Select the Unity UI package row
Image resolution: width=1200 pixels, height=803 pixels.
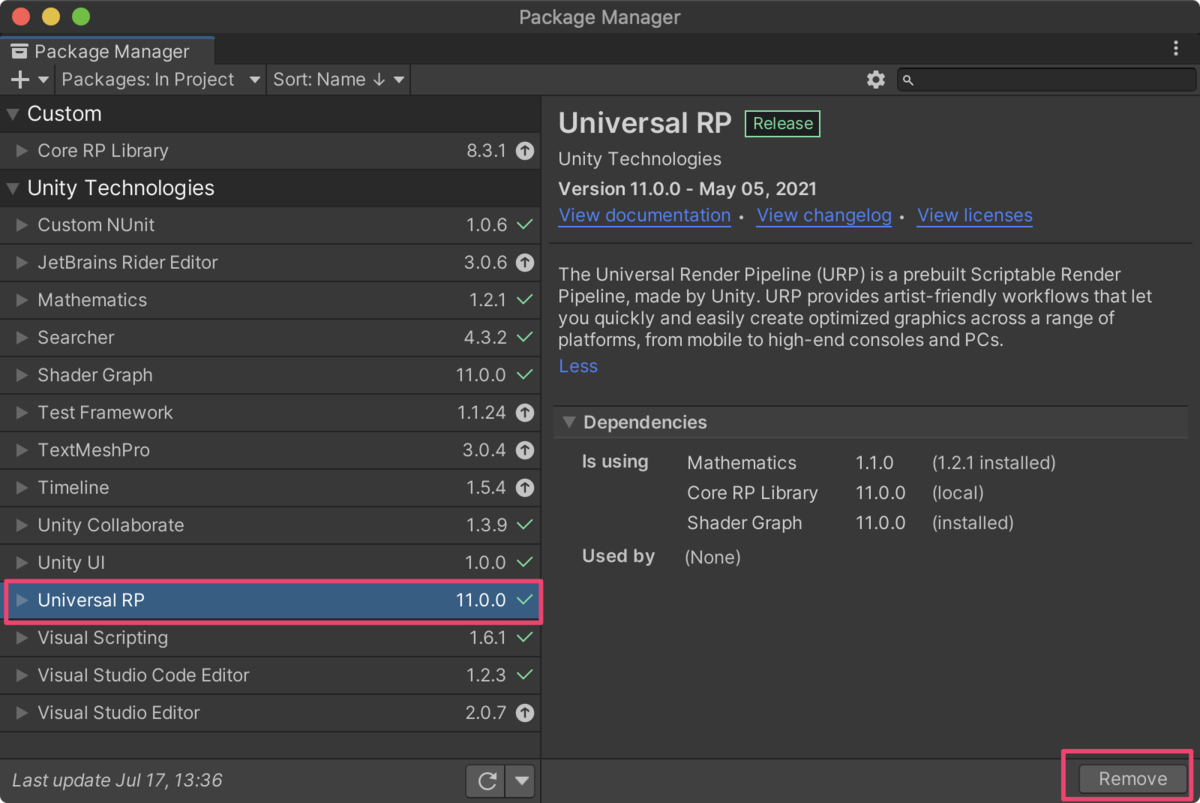click(x=270, y=563)
